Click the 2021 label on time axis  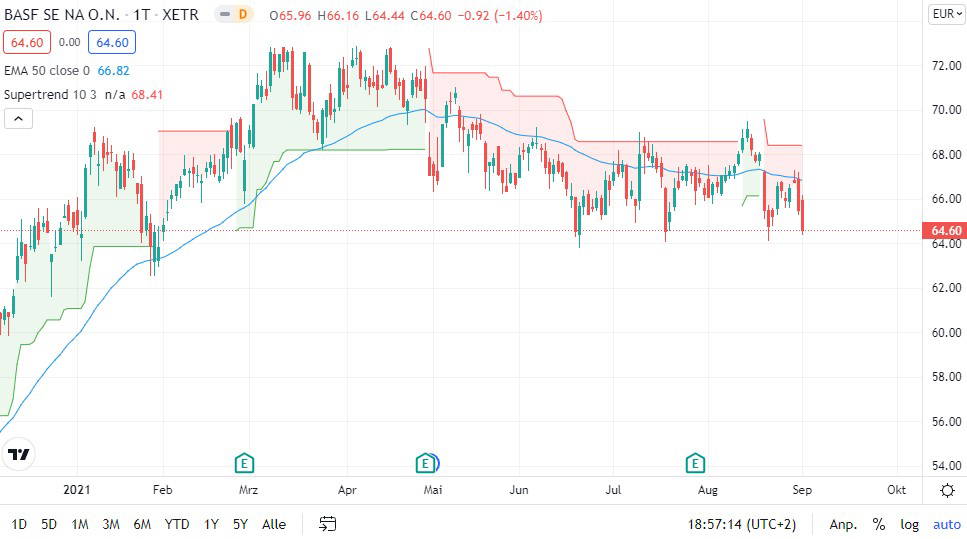[x=76, y=490]
